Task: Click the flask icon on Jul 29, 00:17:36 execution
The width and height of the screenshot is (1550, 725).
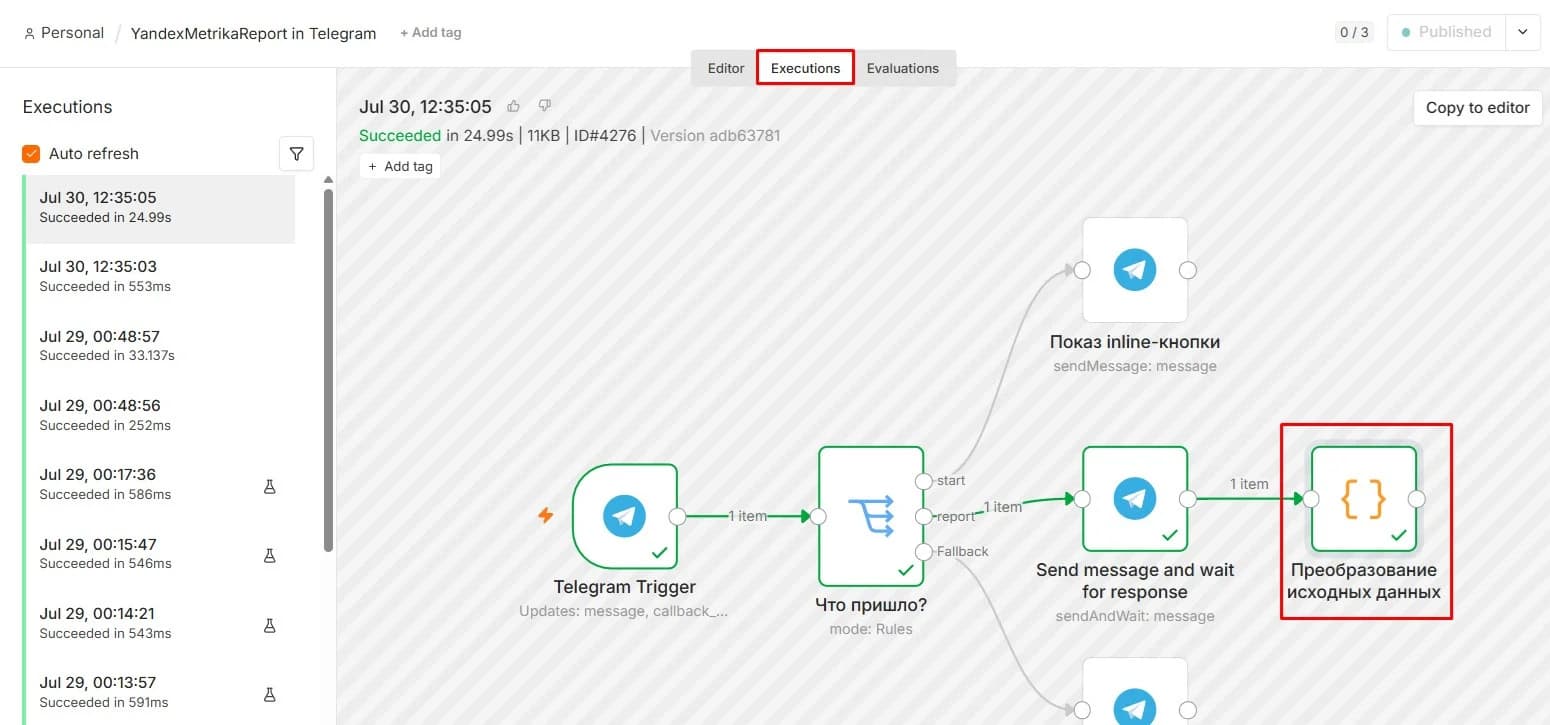Action: click(269, 487)
